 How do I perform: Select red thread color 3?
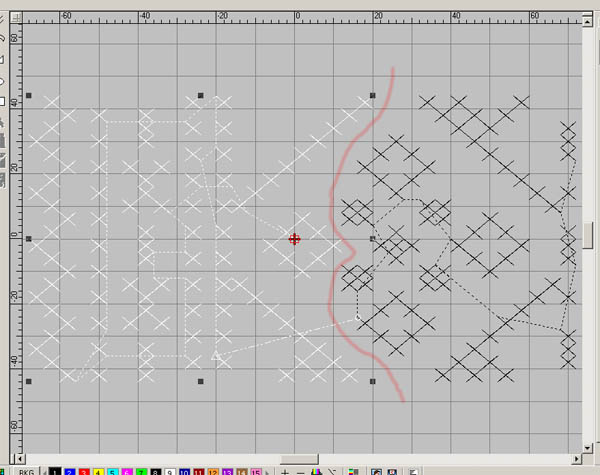[x=84, y=472]
